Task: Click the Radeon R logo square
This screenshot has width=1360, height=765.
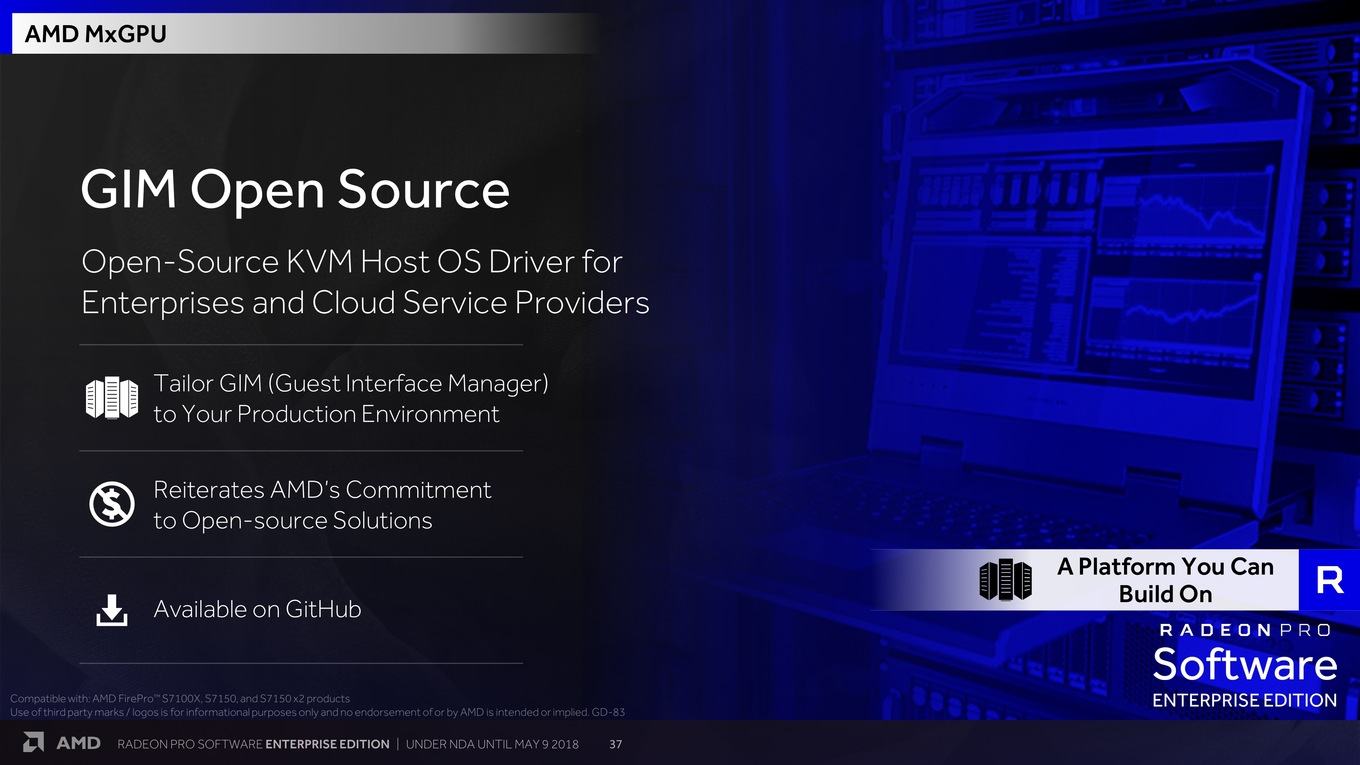Action: (x=1329, y=580)
